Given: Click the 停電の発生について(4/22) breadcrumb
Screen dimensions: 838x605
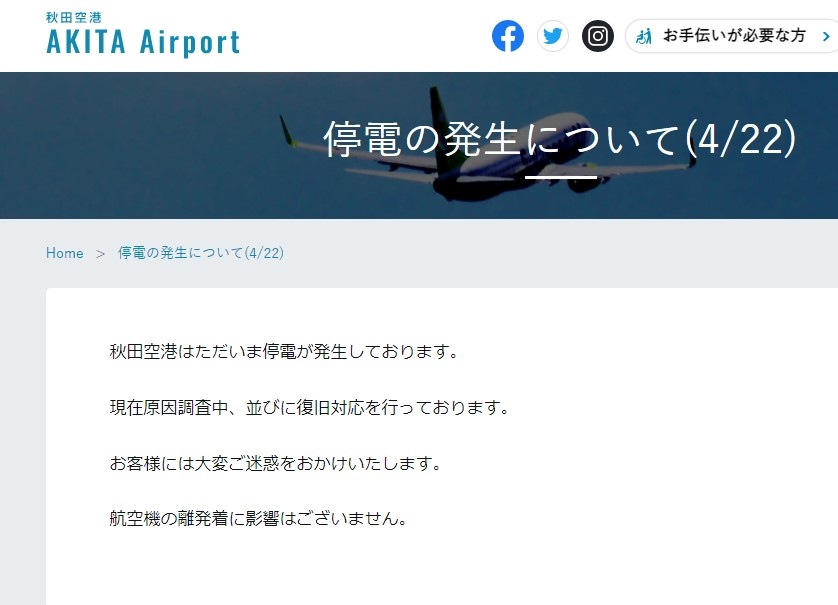Looking at the screenshot, I should [201, 253].
